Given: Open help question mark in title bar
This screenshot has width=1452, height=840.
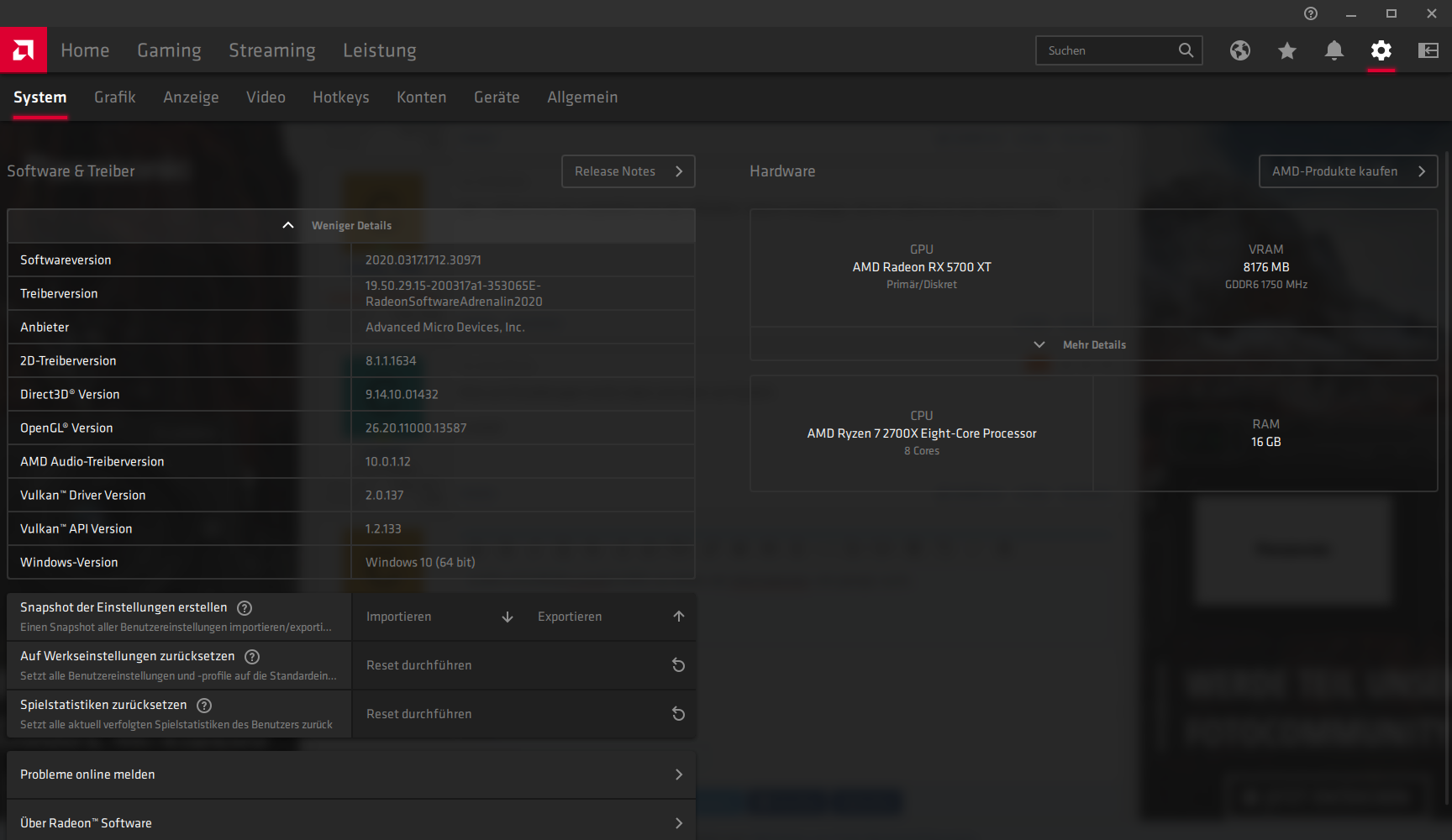Looking at the screenshot, I should click(x=1311, y=13).
